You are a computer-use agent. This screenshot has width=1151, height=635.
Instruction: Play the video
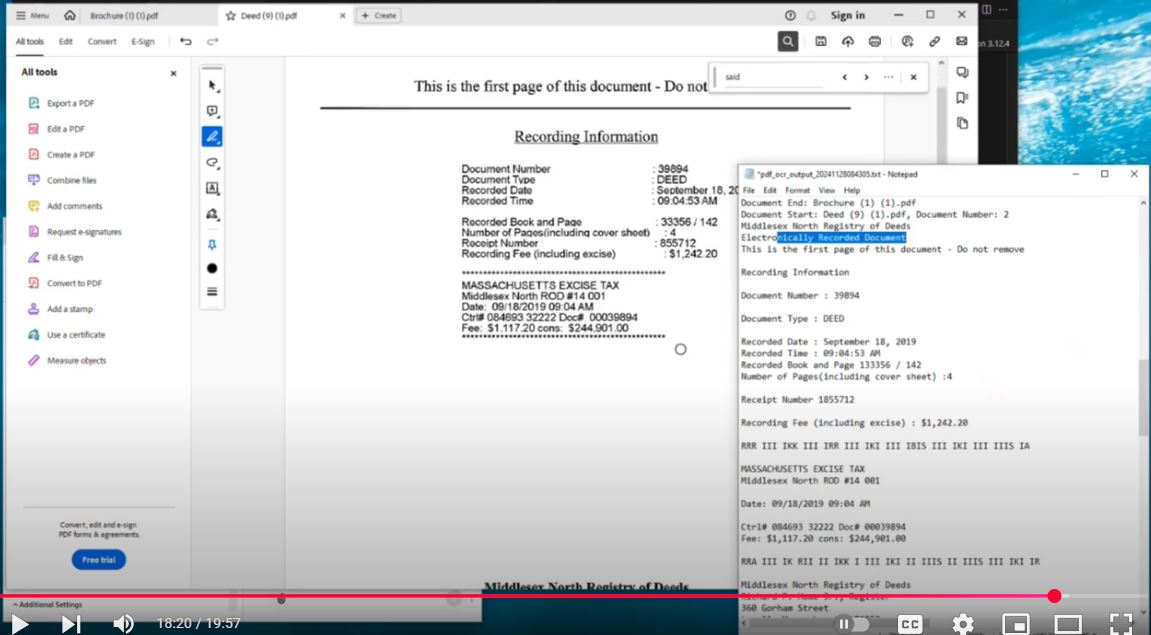[20, 624]
